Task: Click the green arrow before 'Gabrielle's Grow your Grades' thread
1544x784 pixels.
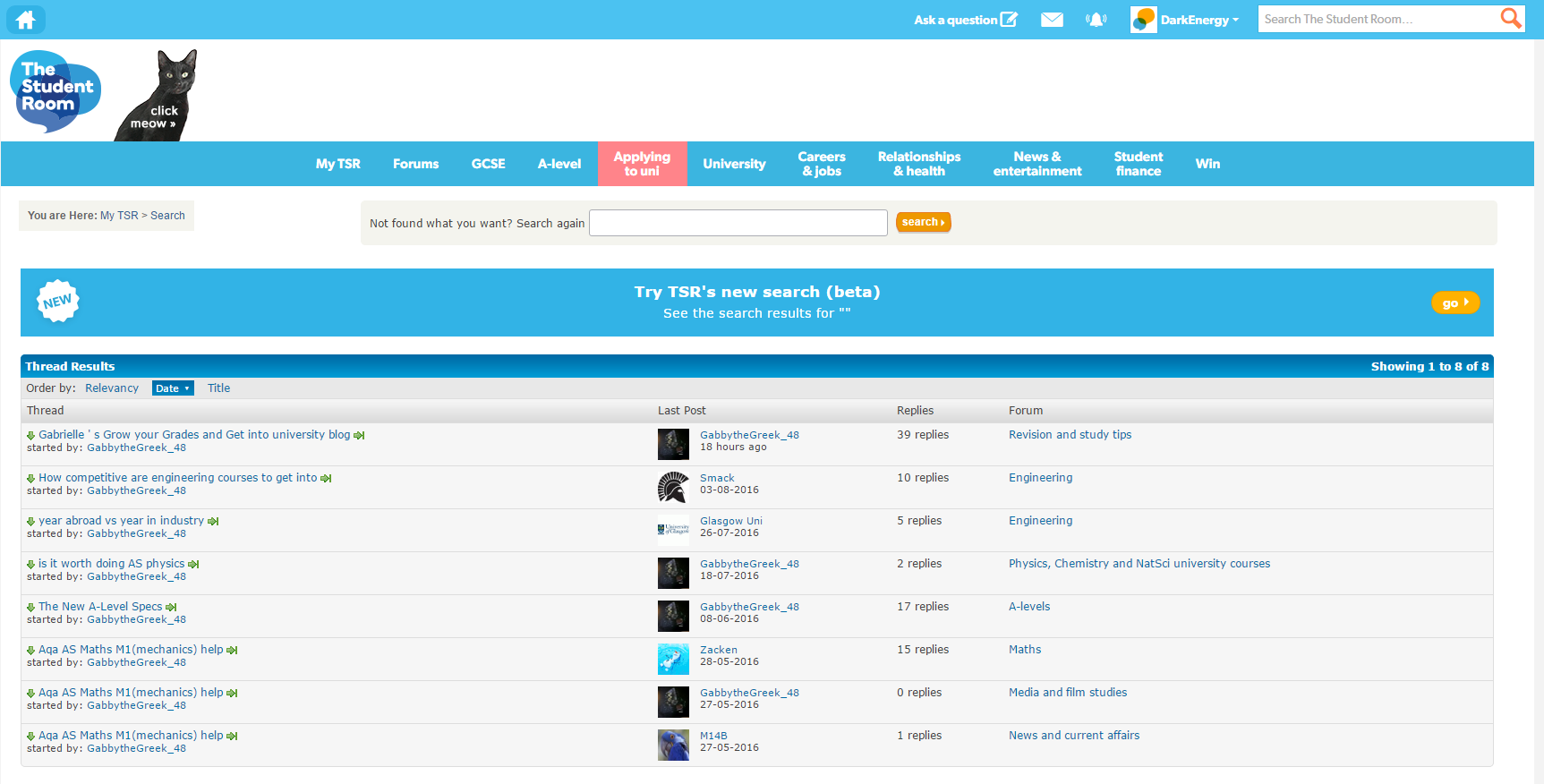Action: (x=31, y=436)
